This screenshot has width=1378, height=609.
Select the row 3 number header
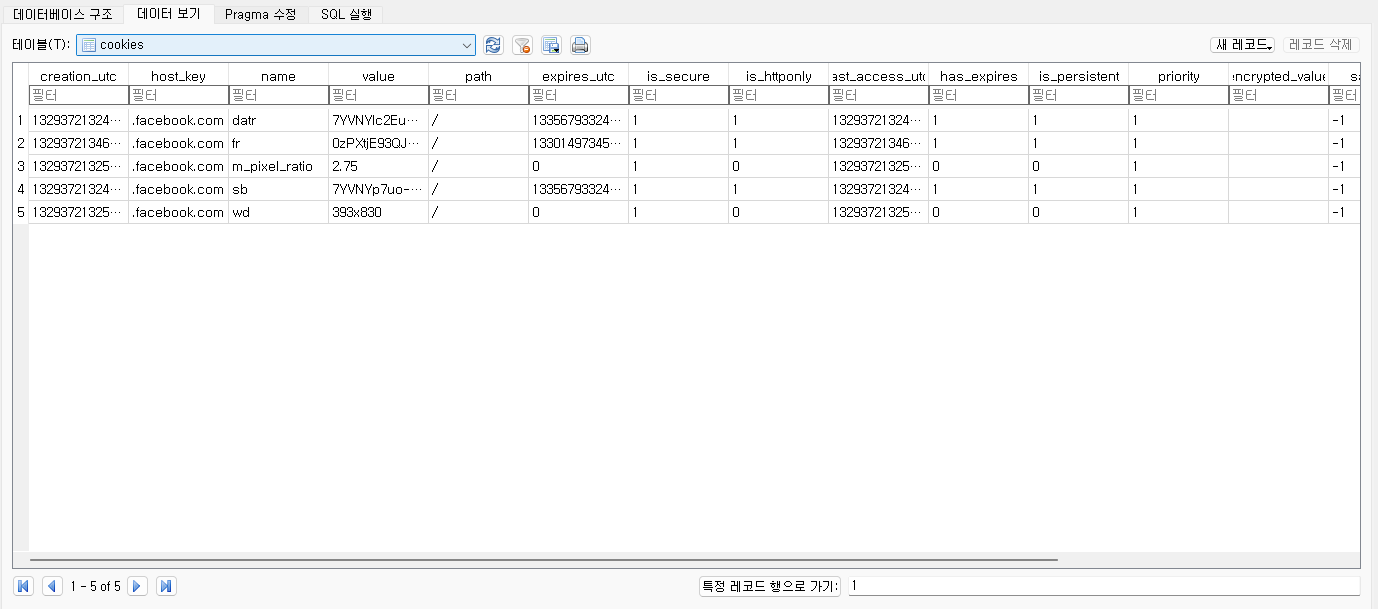21,166
